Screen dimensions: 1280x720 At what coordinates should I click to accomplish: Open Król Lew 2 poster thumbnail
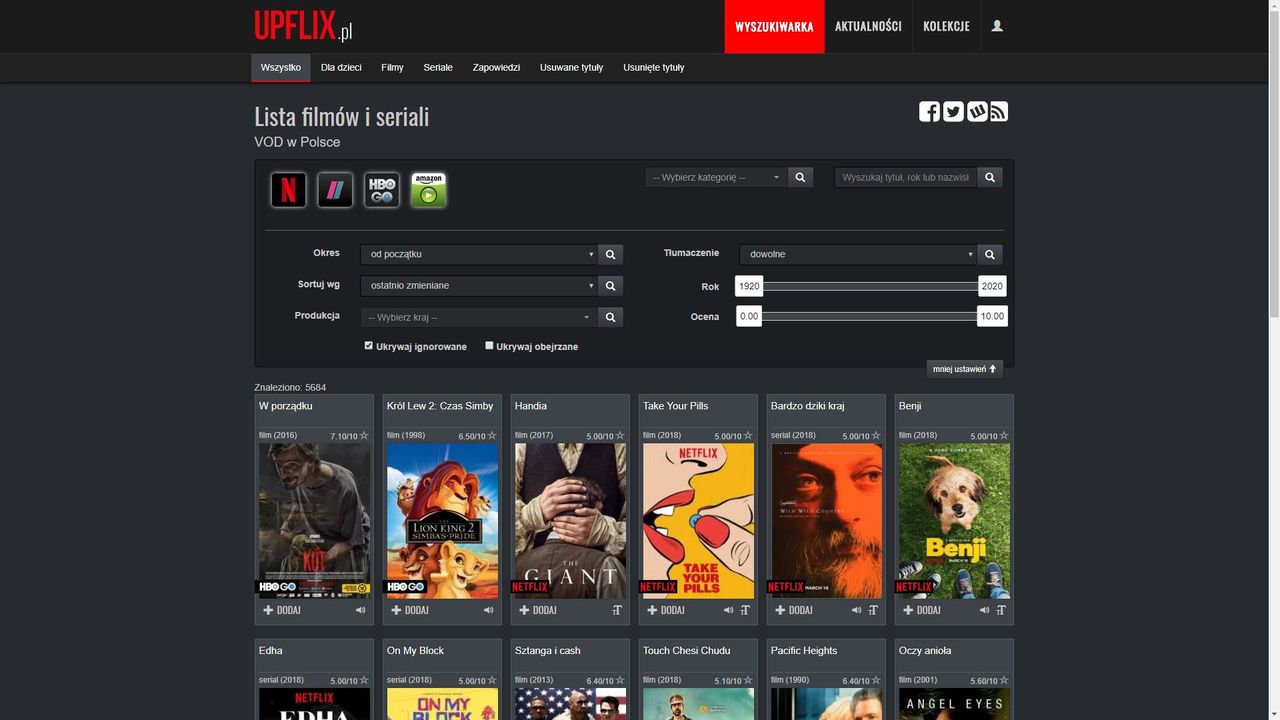(x=442, y=520)
